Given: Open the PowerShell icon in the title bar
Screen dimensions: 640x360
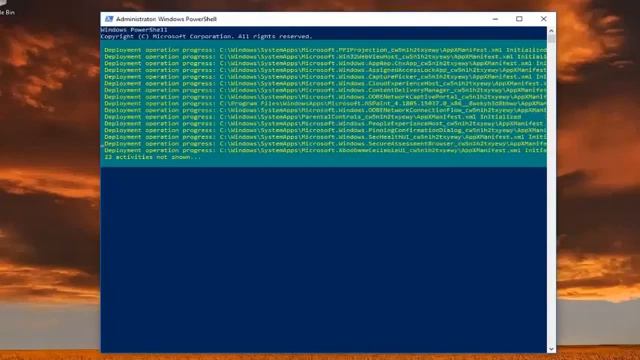Looking at the screenshot, I should 109,19.
